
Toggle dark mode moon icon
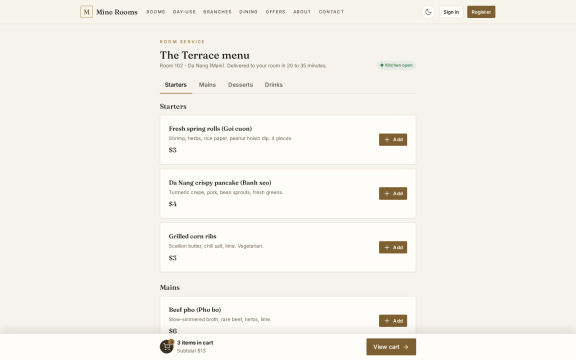pos(428,12)
